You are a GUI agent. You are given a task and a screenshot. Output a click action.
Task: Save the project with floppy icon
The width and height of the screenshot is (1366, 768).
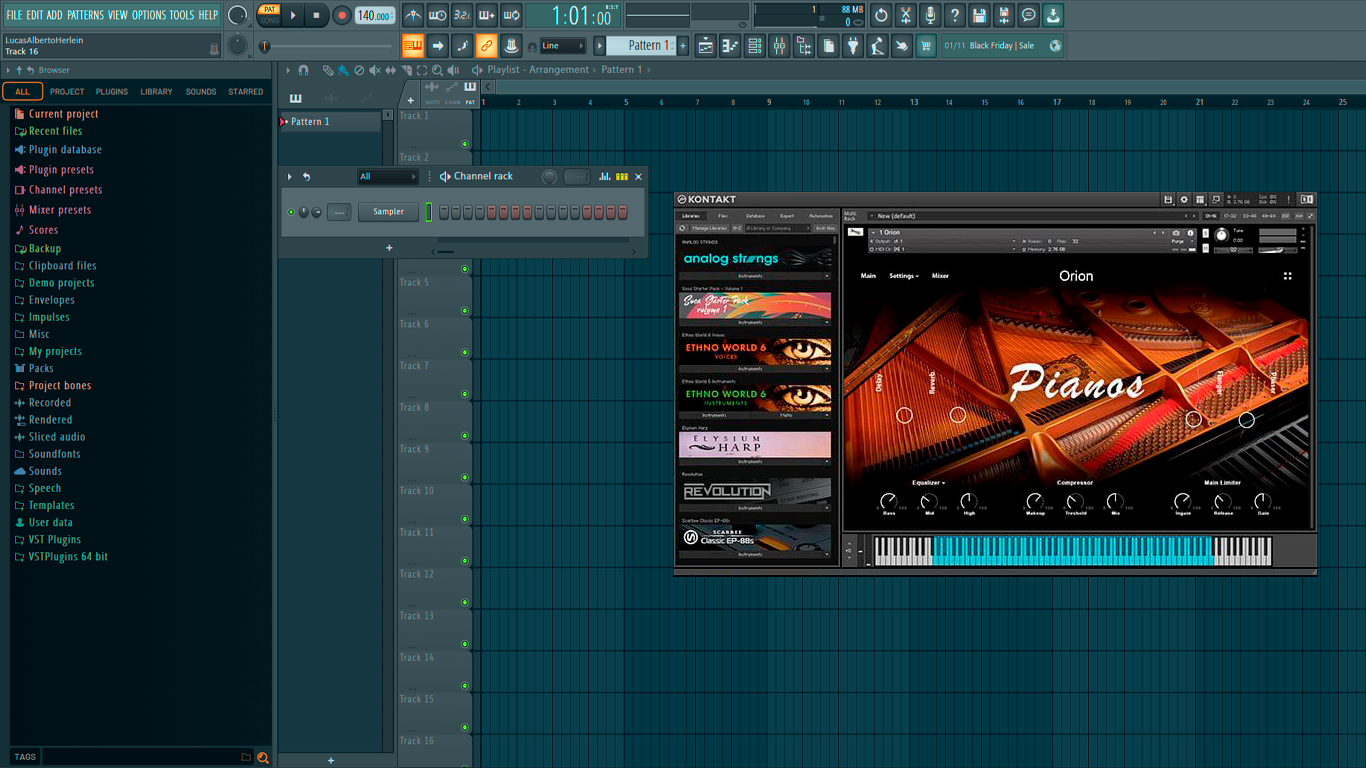(979, 15)
